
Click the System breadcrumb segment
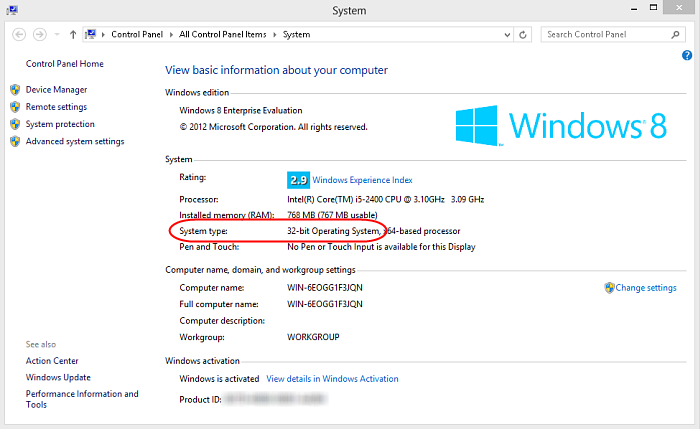tap(296, 34)
